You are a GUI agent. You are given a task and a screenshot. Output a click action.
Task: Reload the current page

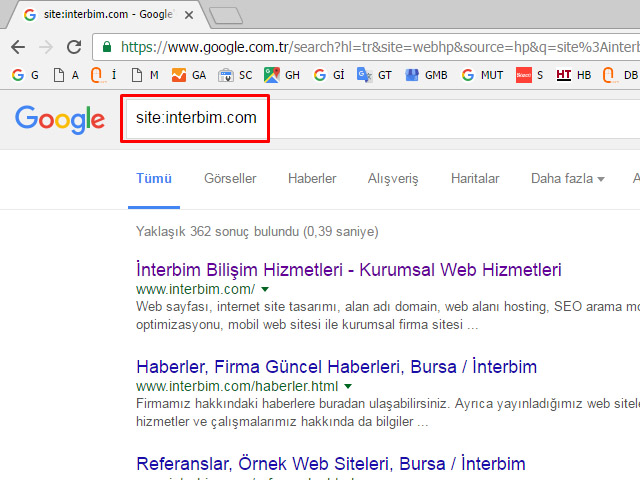click(x=74, y=47)
